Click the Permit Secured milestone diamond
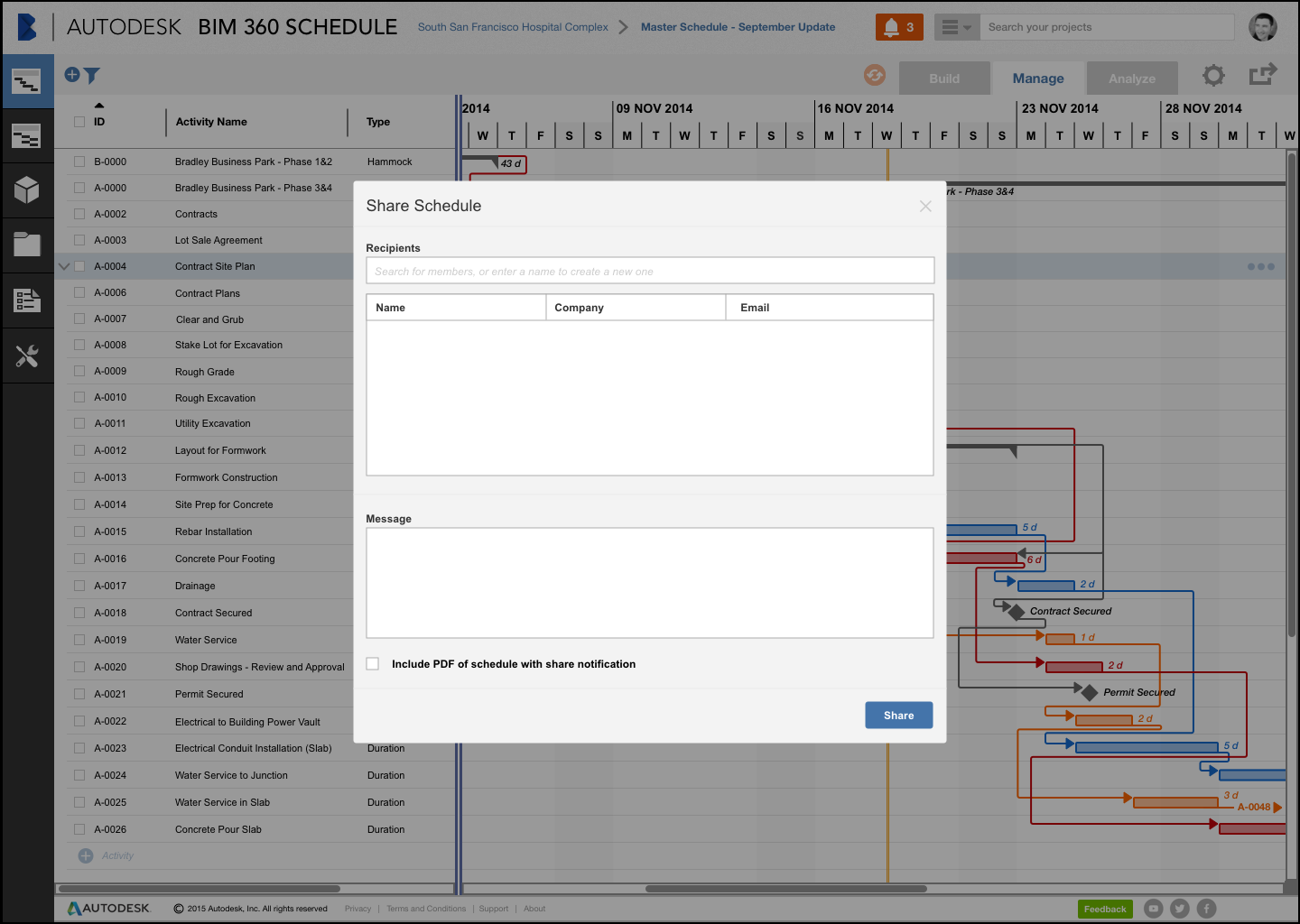This screenshot has height=924, width=1300. (1090, 693)
